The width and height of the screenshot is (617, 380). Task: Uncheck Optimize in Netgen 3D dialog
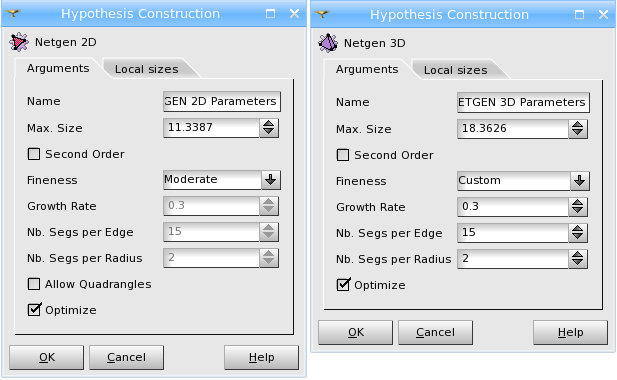tap(343, 285)
